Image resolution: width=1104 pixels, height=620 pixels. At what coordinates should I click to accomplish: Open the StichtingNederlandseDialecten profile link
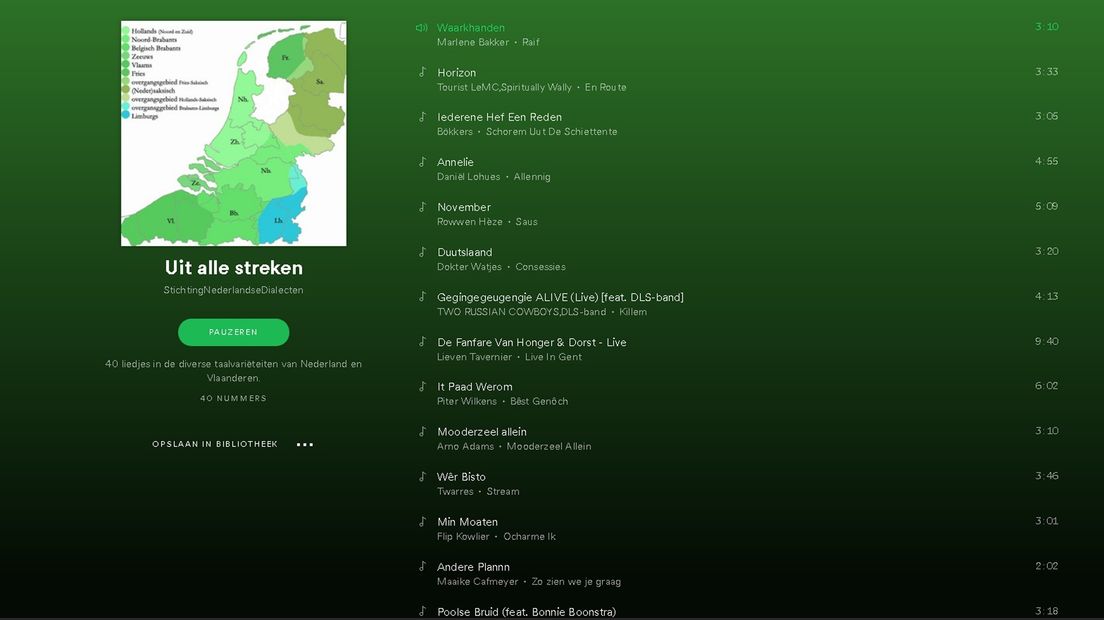pos(233,290)
